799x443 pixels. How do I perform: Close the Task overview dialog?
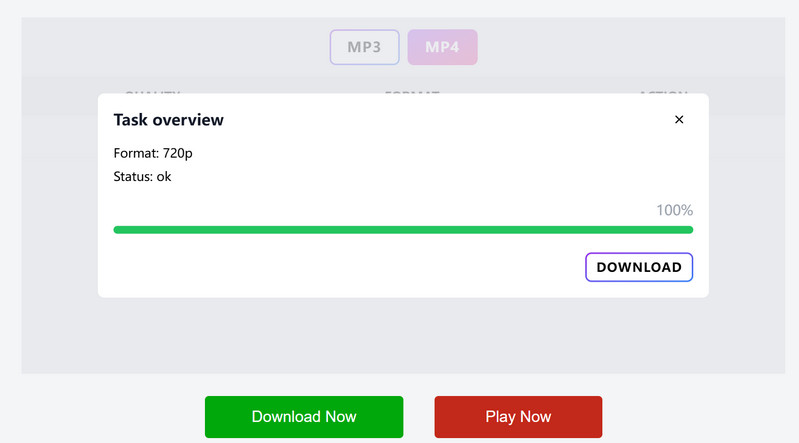coord(679,120)
